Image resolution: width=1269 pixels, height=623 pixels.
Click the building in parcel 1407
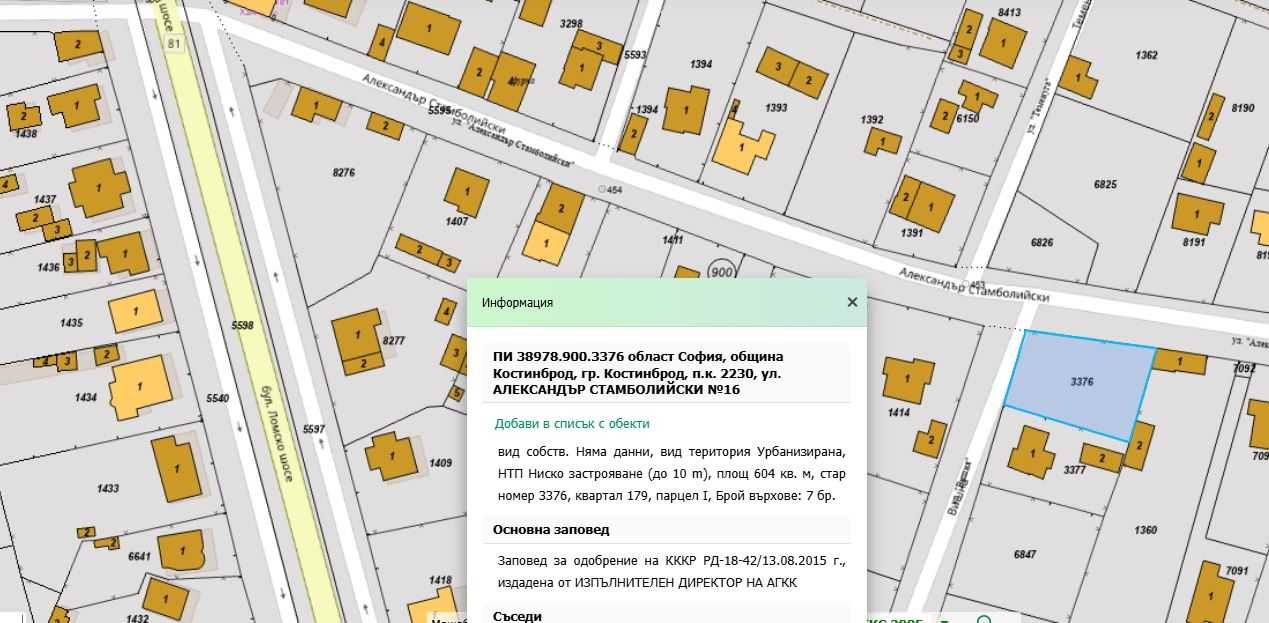click(466, 191)
